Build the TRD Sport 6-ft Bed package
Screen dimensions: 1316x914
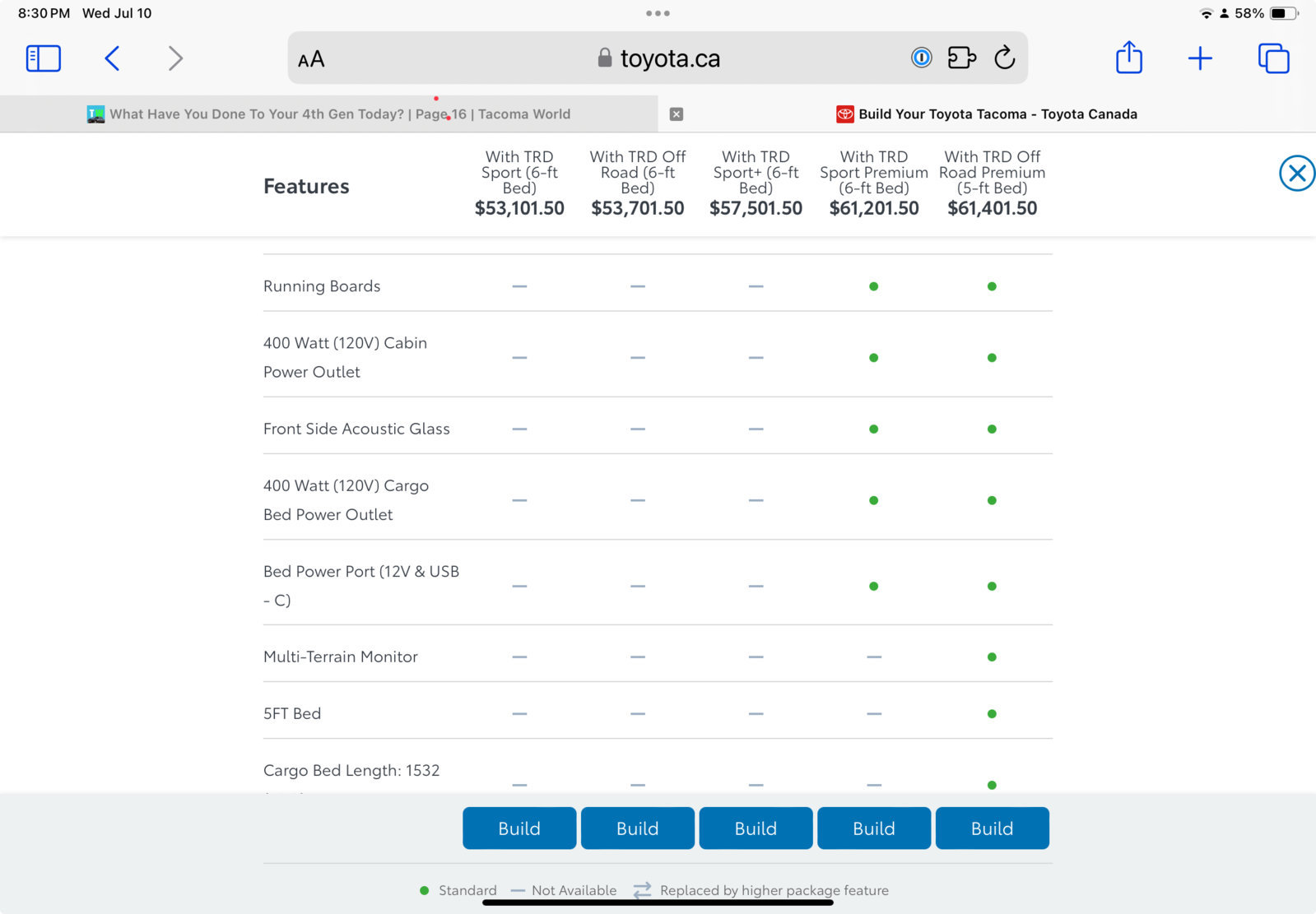coord(519,828)
